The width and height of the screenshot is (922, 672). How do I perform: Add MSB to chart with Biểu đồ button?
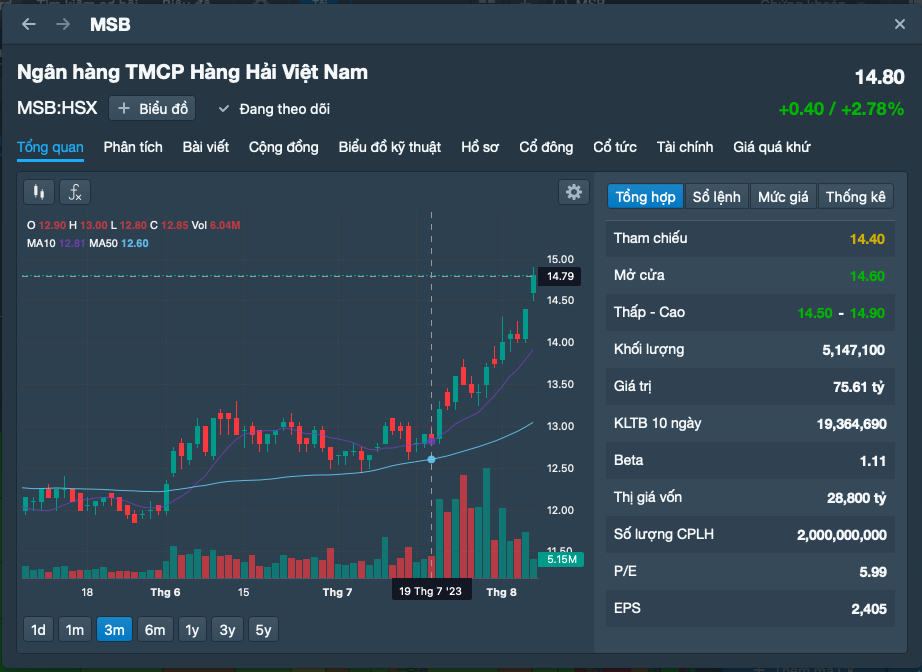coord(152,109)
